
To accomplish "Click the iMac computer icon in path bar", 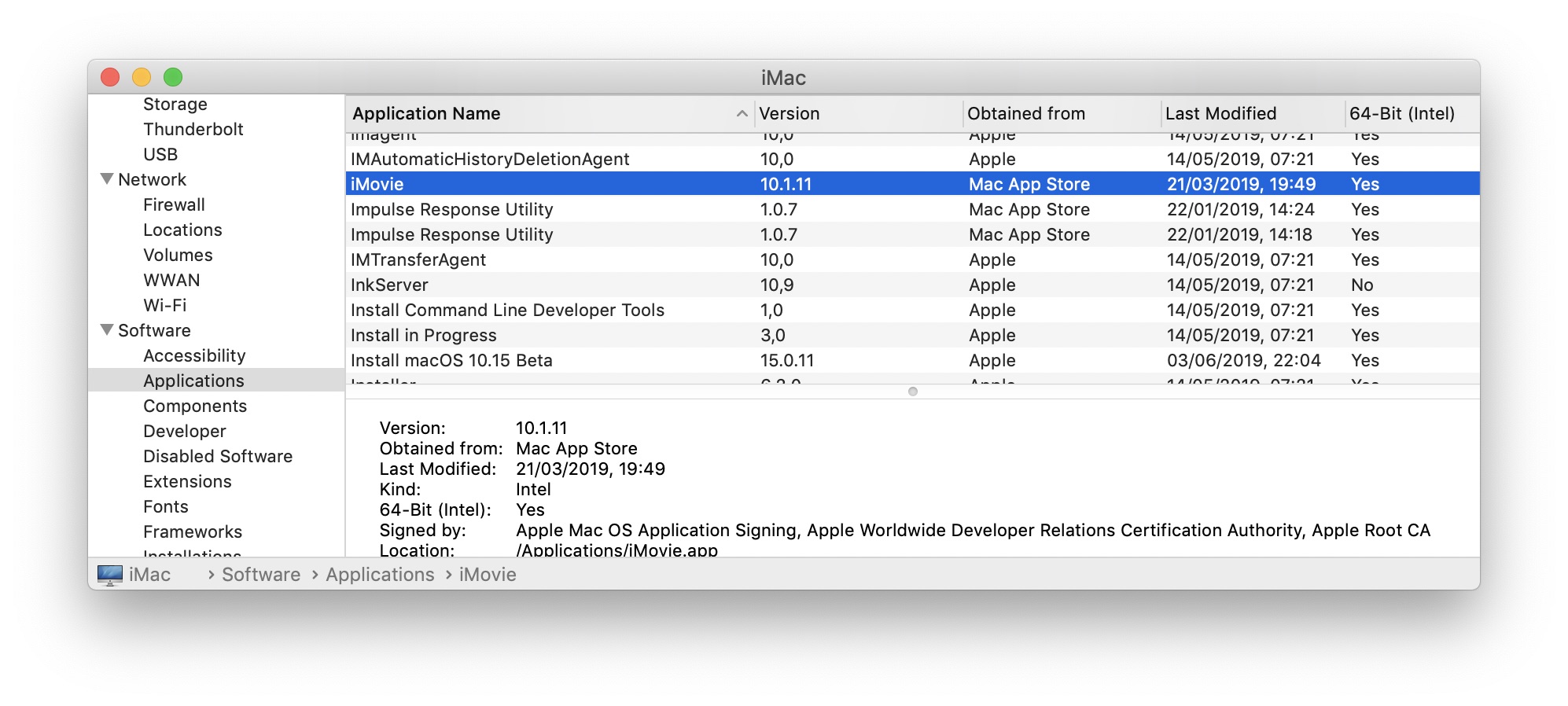I will pyautogui.click(x=110, y=575).
